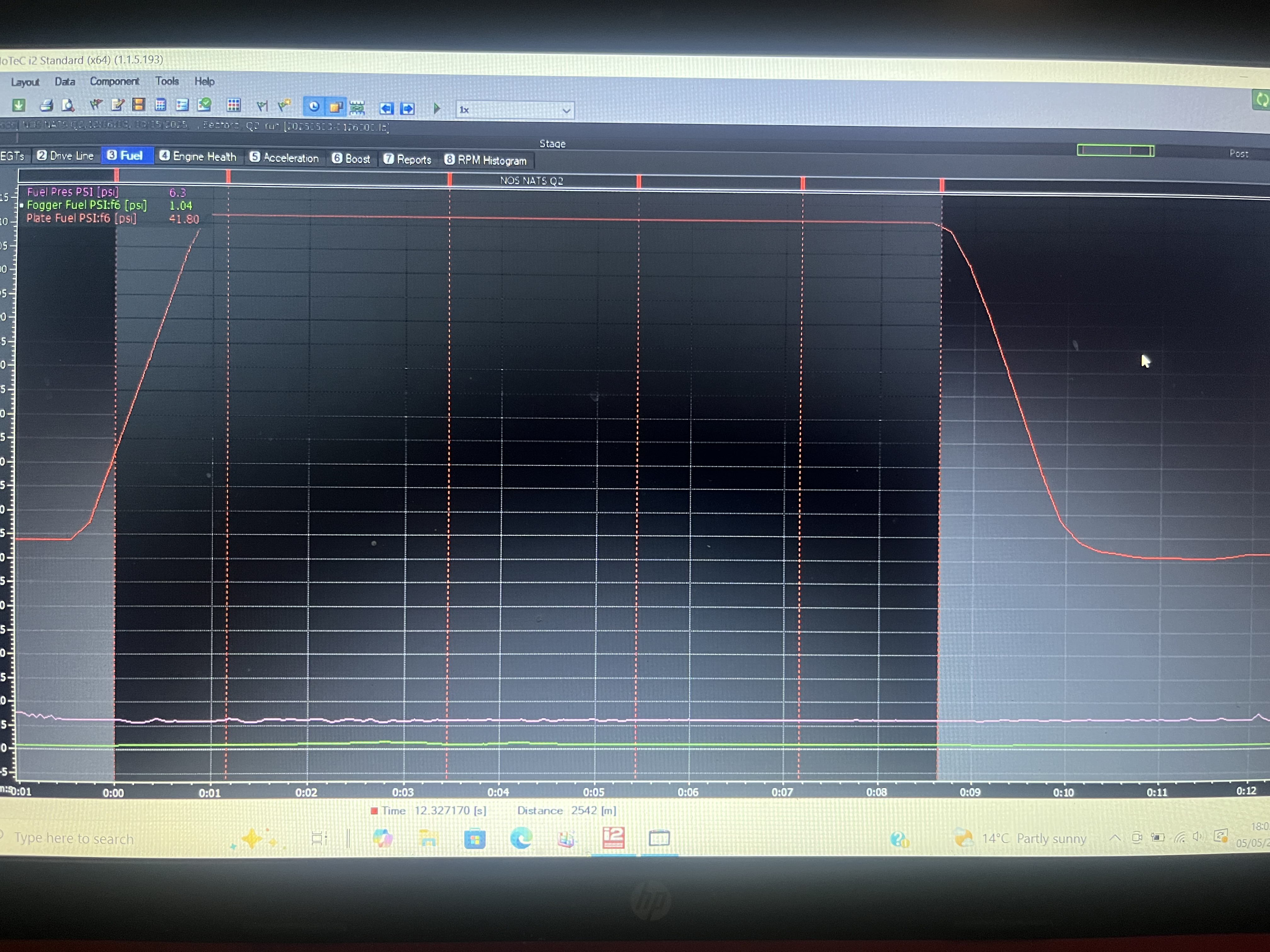Open Print Preview from the toolbar
Image resolution: width=1270 pixels, height=952 pixels.
click(68, 105)
